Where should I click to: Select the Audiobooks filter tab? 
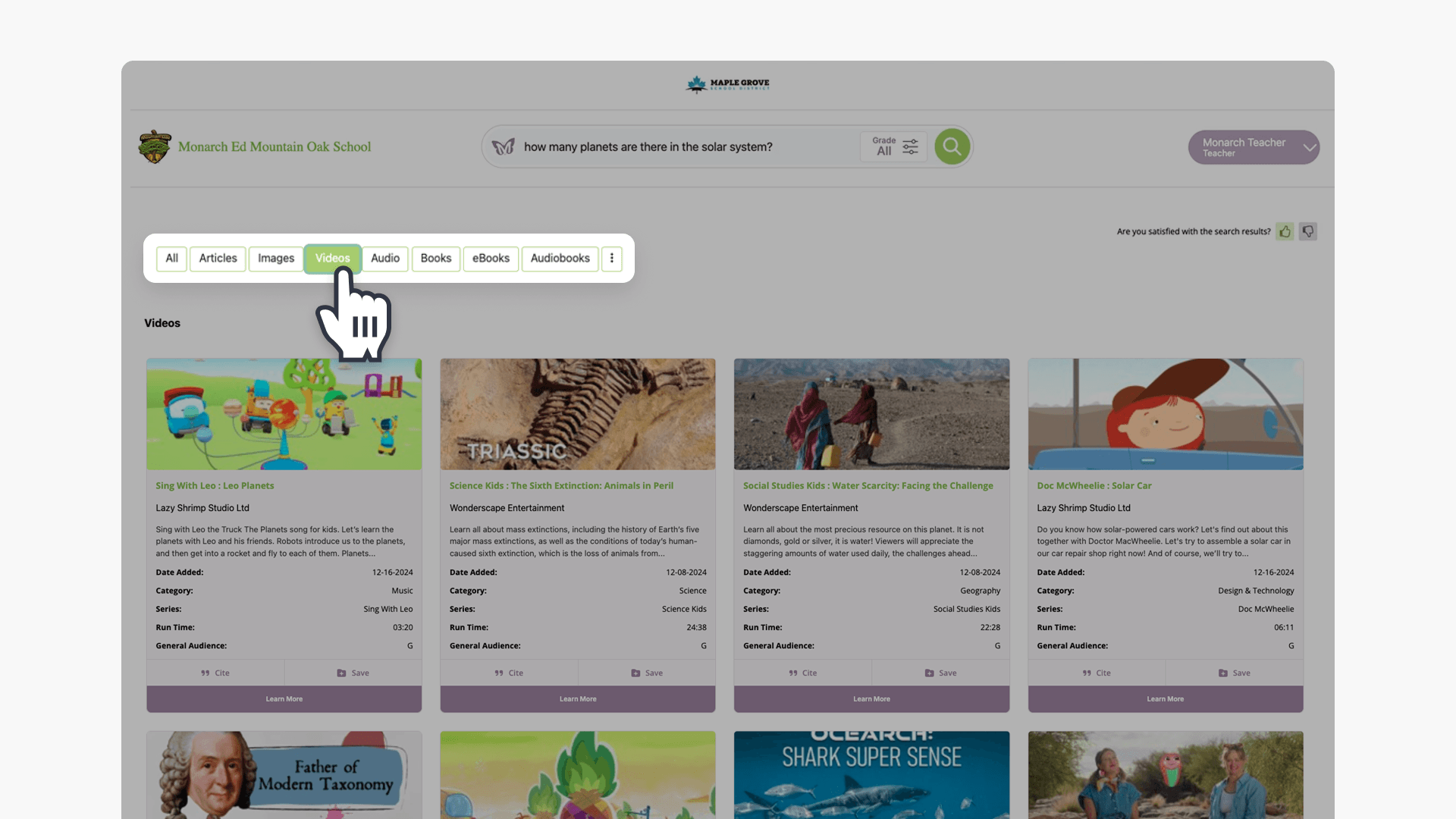coord(560,259)
